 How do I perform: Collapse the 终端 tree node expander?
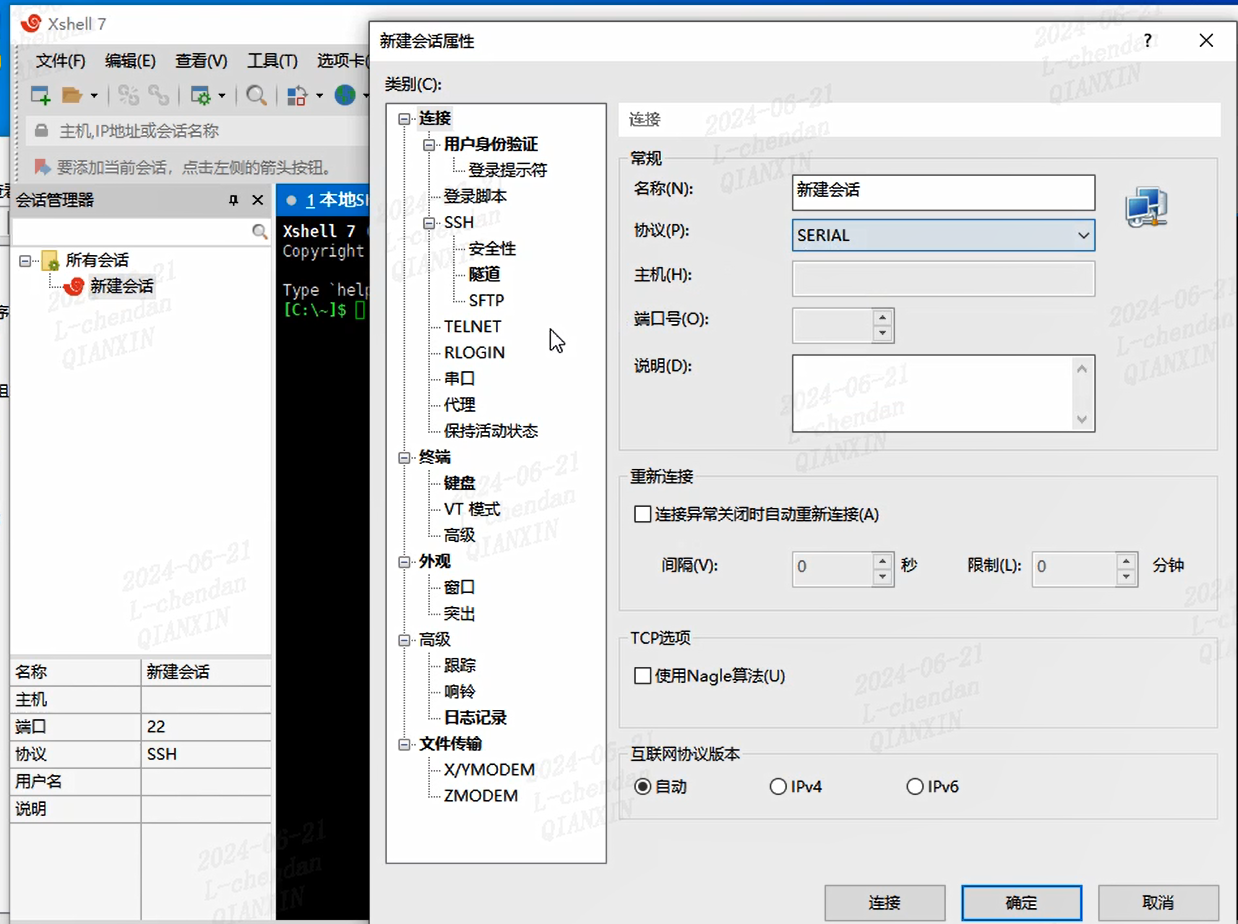tap(405, 458)
